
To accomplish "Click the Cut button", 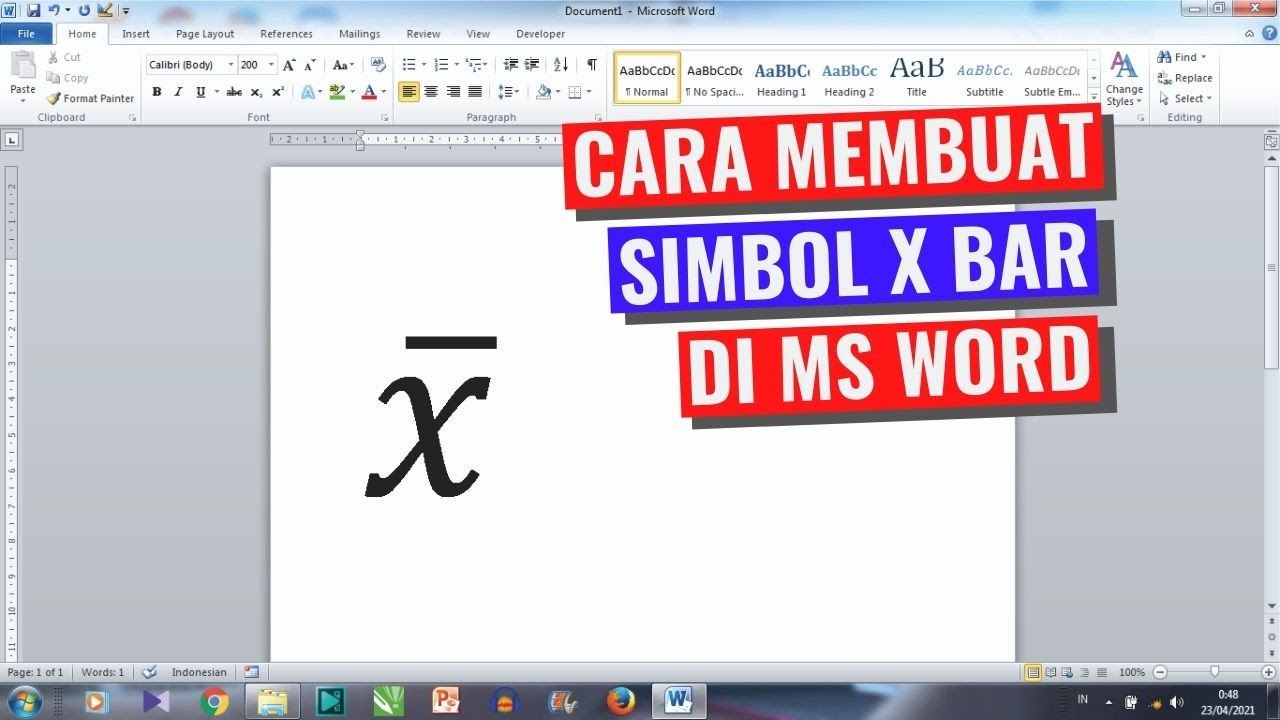I will pos(64,58).
